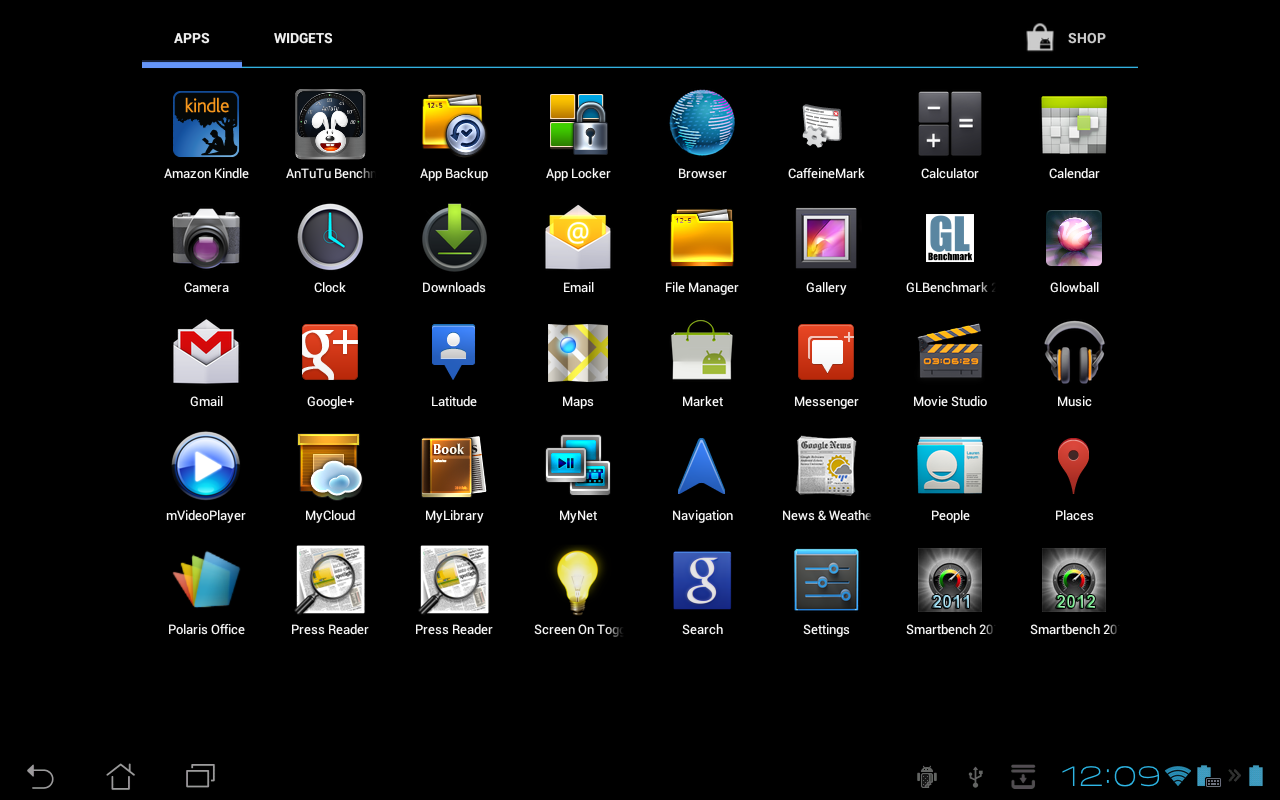Click the 12:09 clock in the system bar
1280x800 pixels.
(x=1110, y=776)
